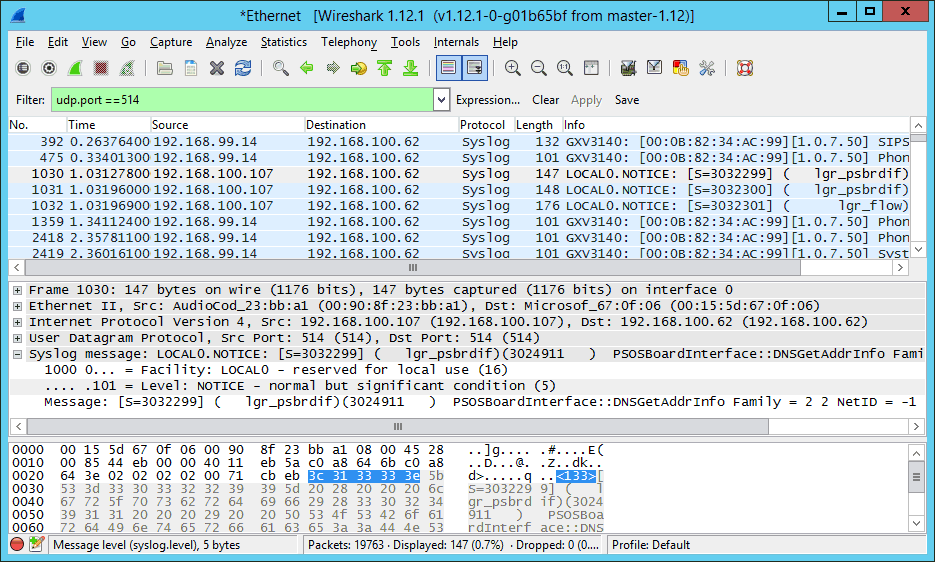The image size is (935, 562).
Task: Reload this capture file icon
Action: click(x=243, y=68)
